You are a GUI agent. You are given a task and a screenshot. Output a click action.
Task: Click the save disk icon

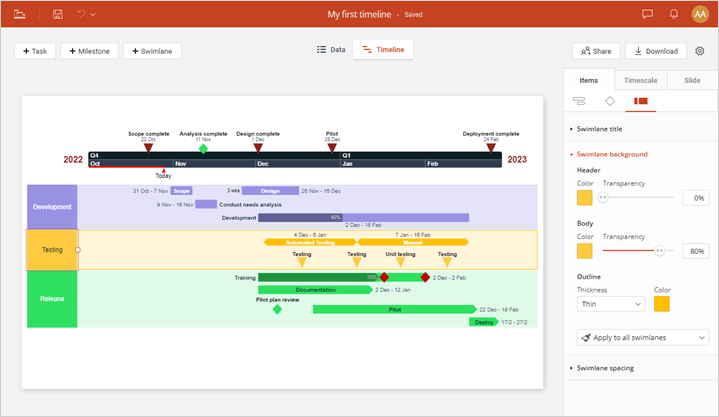tap(58, 15)
